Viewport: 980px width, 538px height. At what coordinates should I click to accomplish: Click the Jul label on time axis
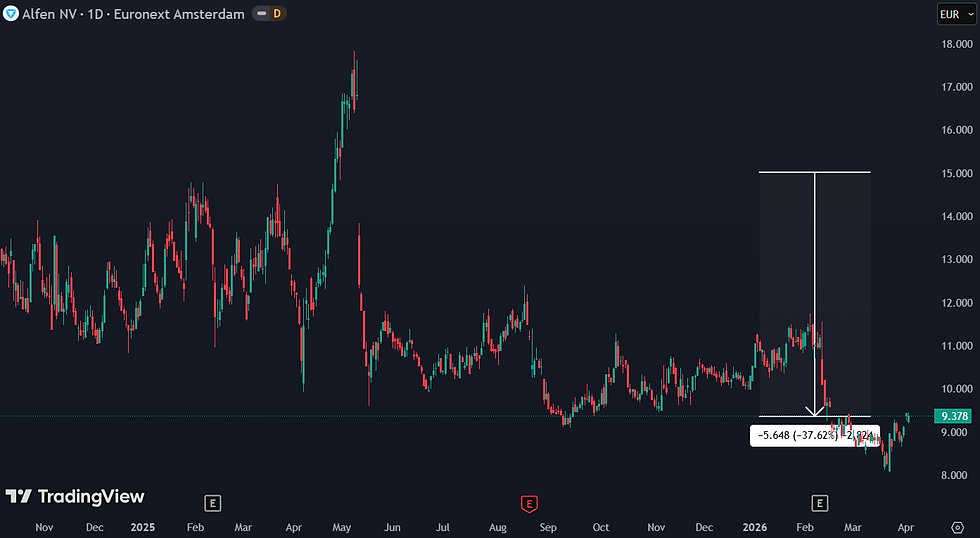[x=442, y=527]
